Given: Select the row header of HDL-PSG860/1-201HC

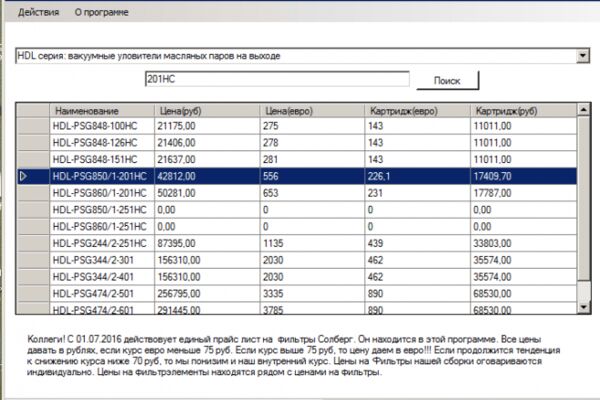Looking at the screenshot, I should point(33,193).
